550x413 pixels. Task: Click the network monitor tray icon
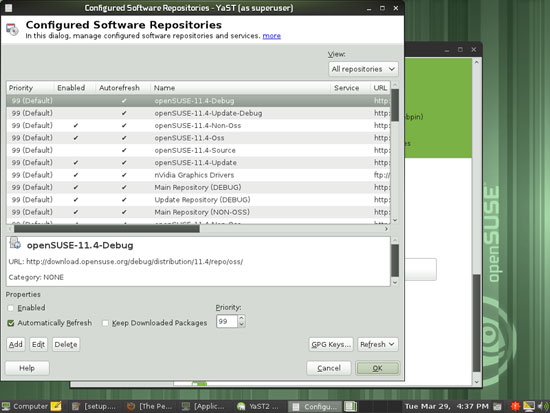529,406
